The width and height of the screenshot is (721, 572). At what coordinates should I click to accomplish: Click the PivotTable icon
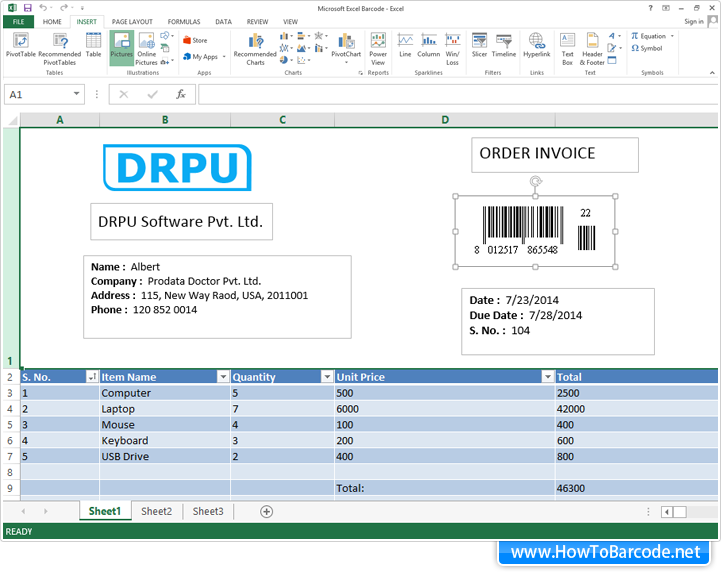point(21,45)
